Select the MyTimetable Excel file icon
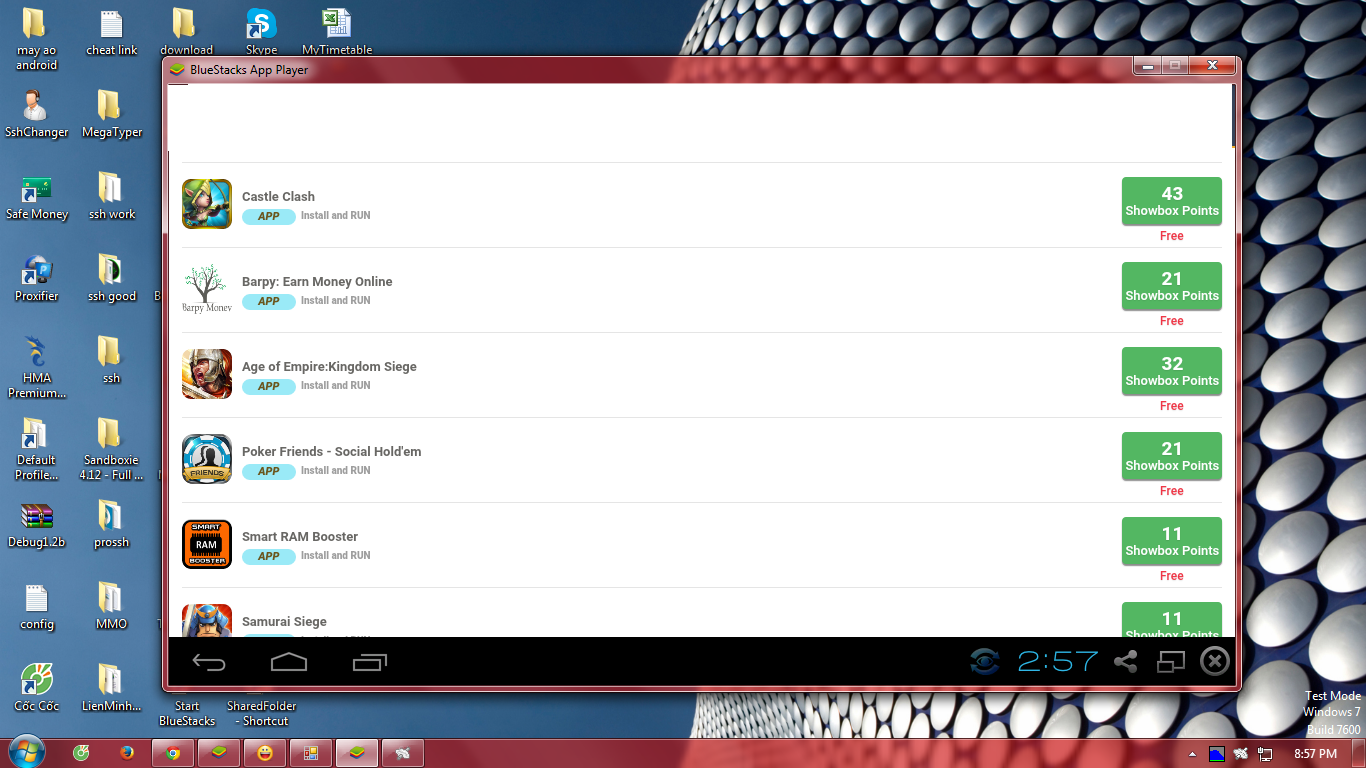Viewport: 1366px width, 768px height. point(337,33)
